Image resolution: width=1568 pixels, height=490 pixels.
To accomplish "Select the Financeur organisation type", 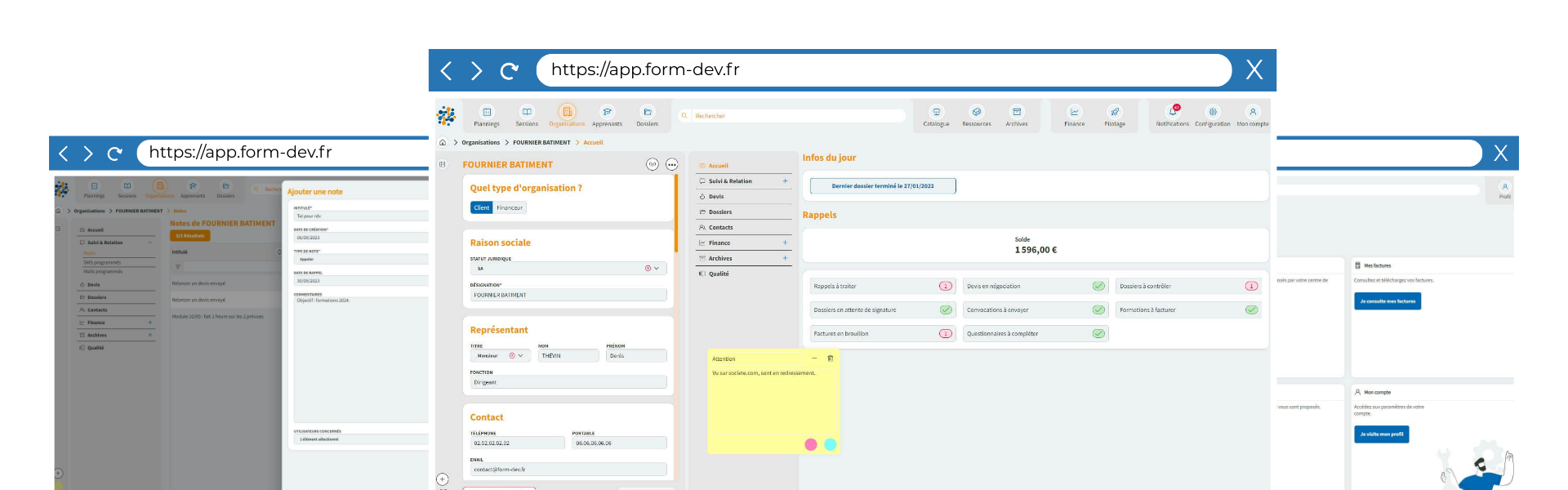I will tap(510, 207).
